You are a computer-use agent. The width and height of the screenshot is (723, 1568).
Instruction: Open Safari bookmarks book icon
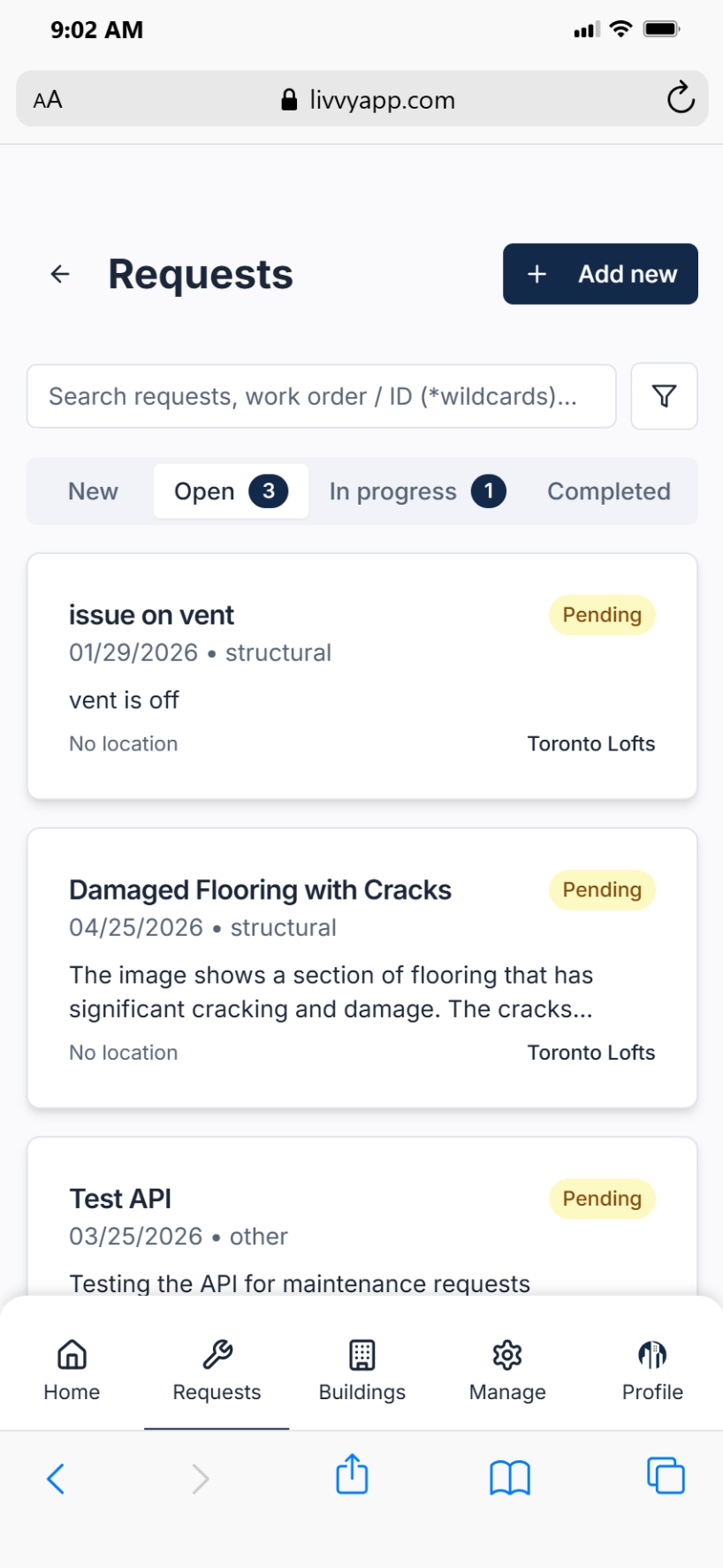[x=509, y=1477]
